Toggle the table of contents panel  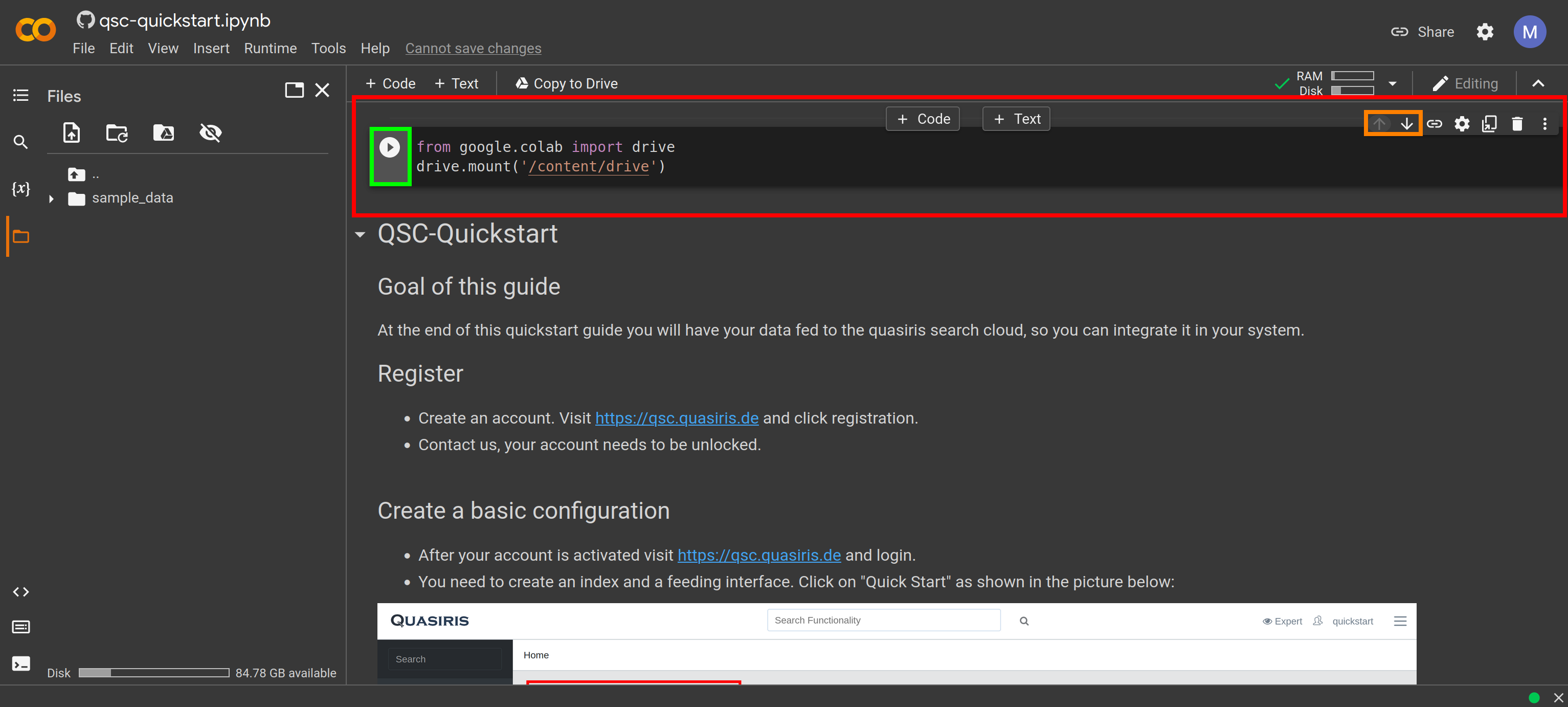[20, 96]
